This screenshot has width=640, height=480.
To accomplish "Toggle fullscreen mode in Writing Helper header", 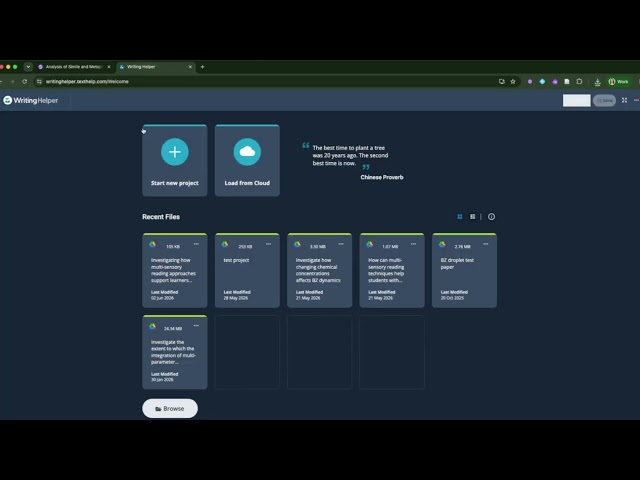I will (624, 100).
